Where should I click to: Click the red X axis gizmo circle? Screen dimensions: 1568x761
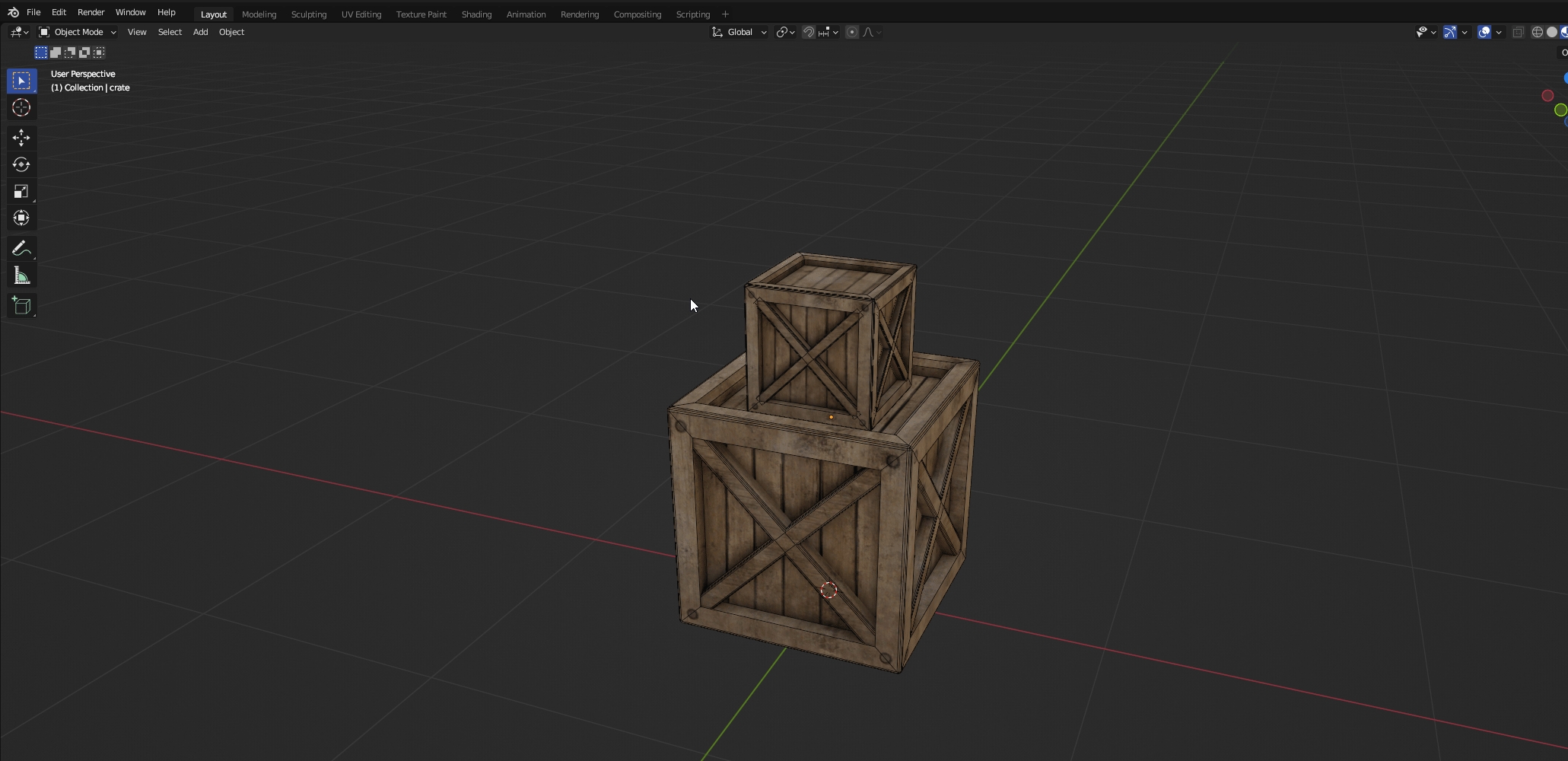click(x=1547, y=96)
